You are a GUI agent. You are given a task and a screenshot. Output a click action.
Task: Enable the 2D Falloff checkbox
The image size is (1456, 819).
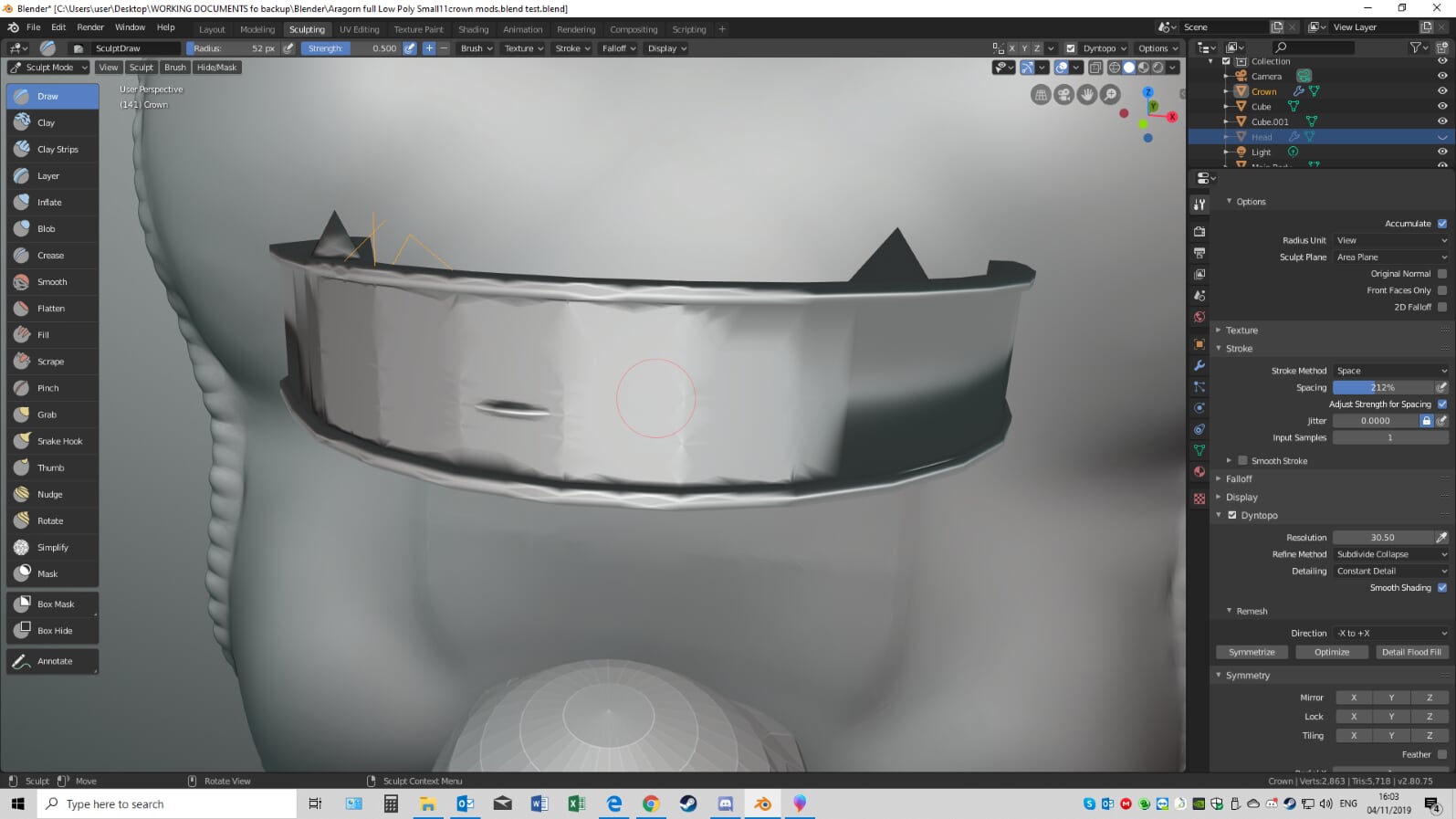(x=1442, y=307)
